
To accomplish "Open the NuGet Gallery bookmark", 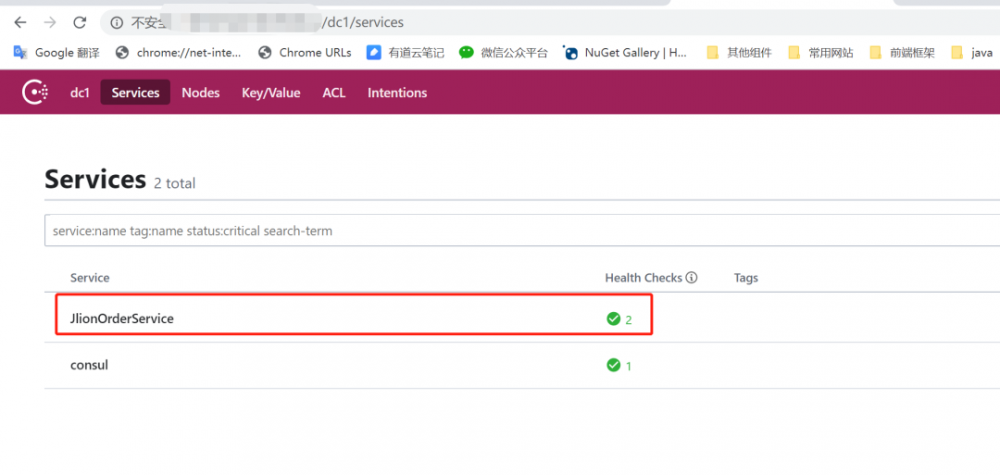I will pos(626,53).
